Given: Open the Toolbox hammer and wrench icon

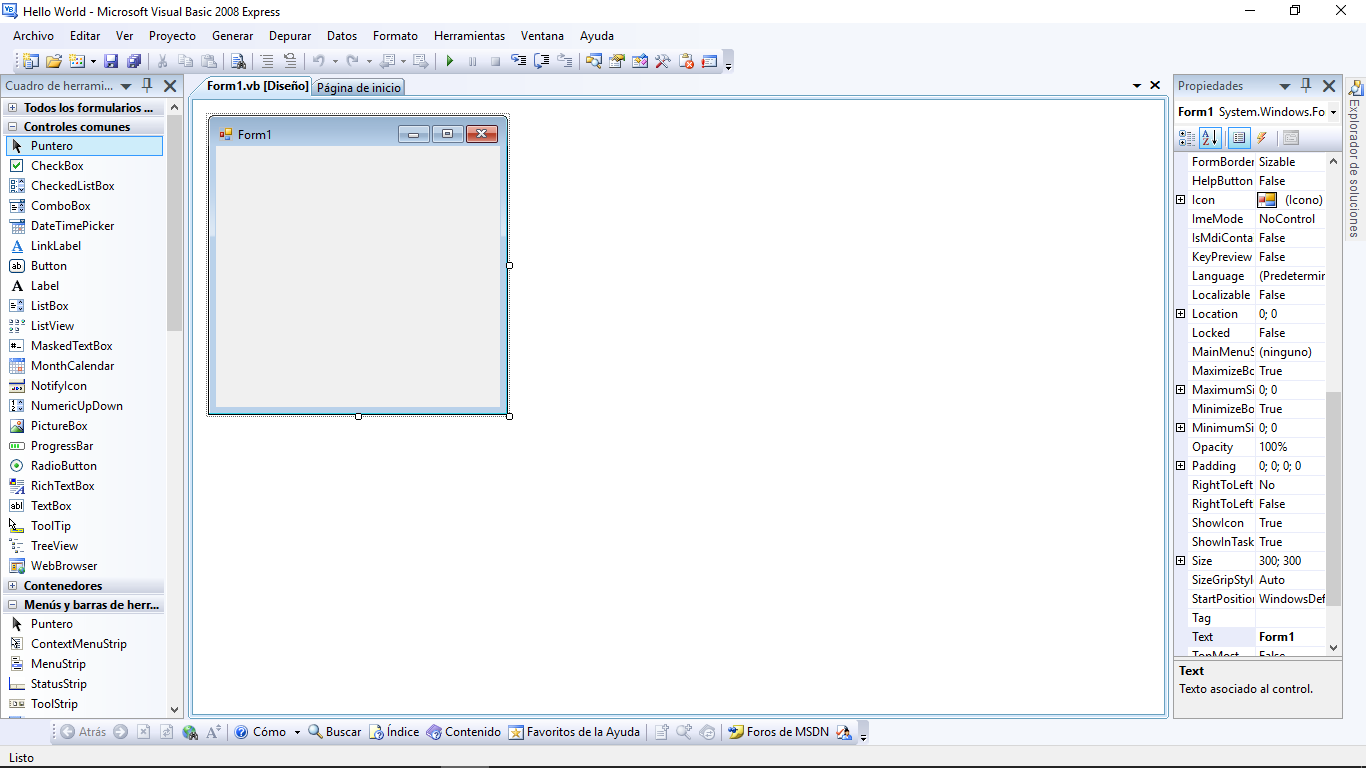Looking at the screenshot, I should coord(663,61).
